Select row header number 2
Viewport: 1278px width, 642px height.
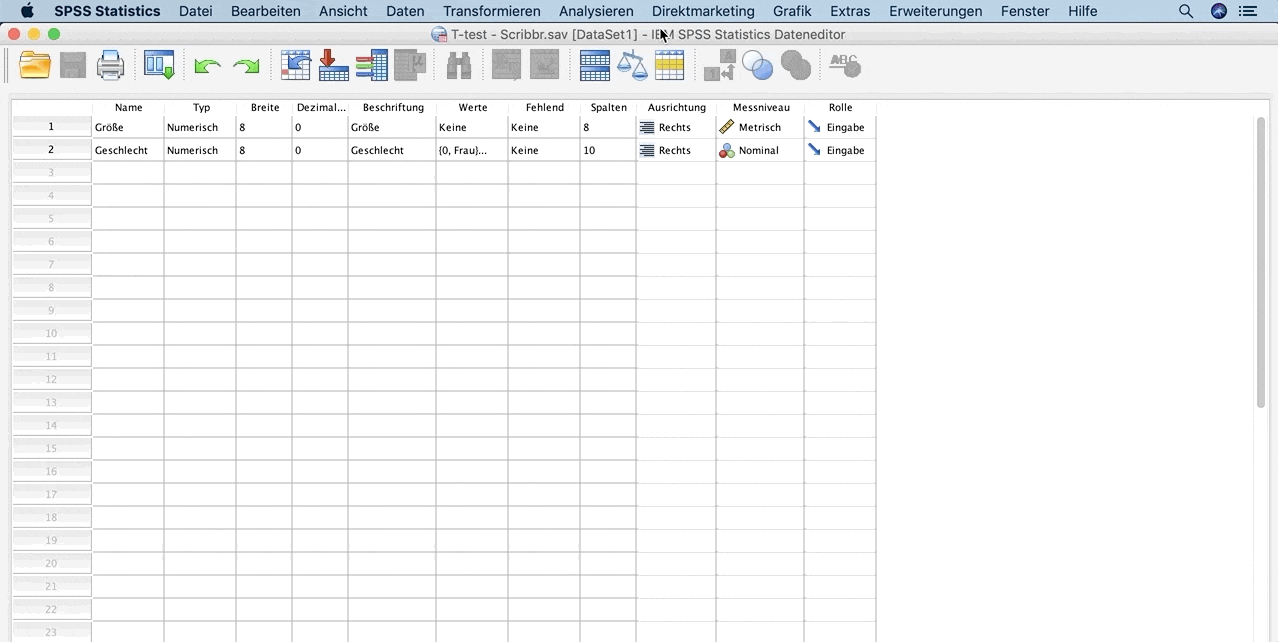coord(51,150)
